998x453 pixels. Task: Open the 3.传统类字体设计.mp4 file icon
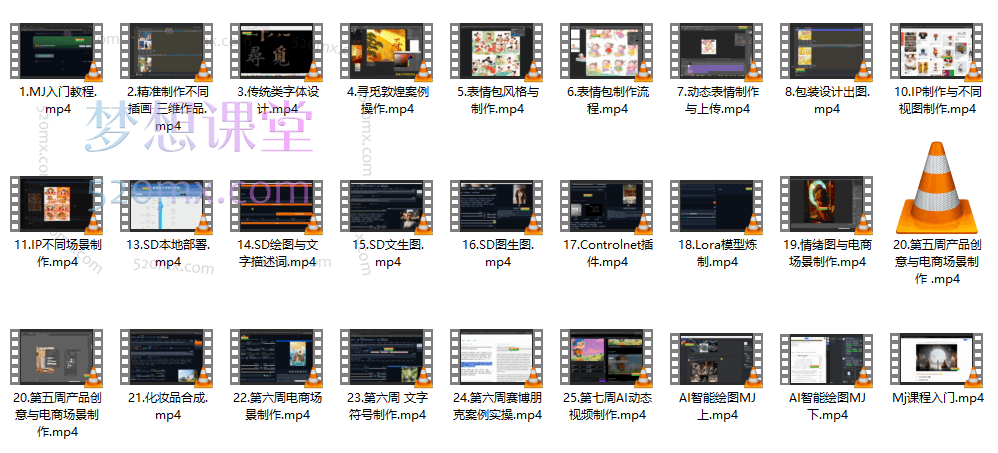(x=277, y=50)
